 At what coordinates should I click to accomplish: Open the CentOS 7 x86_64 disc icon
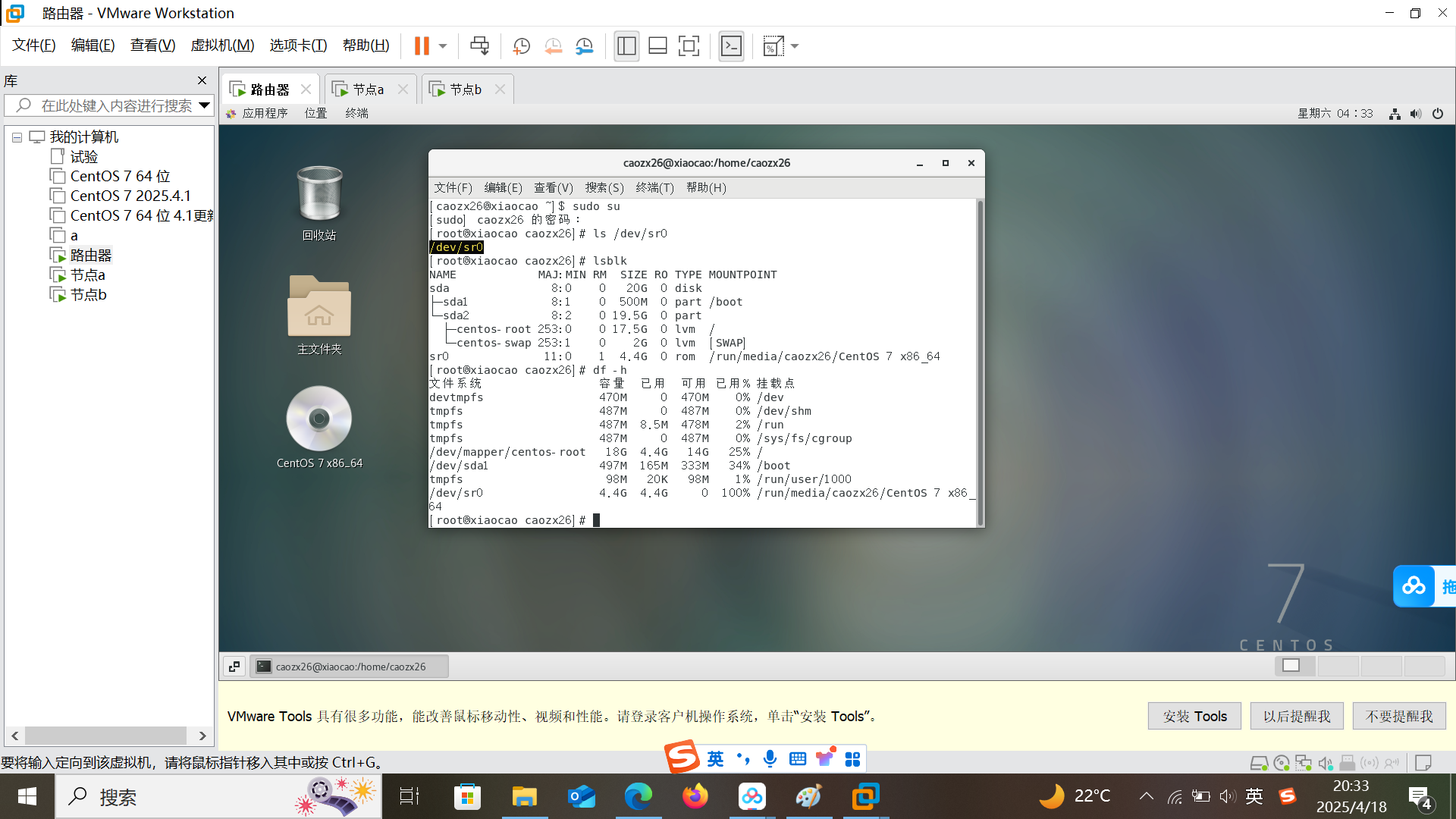click(x=319, y=419)
